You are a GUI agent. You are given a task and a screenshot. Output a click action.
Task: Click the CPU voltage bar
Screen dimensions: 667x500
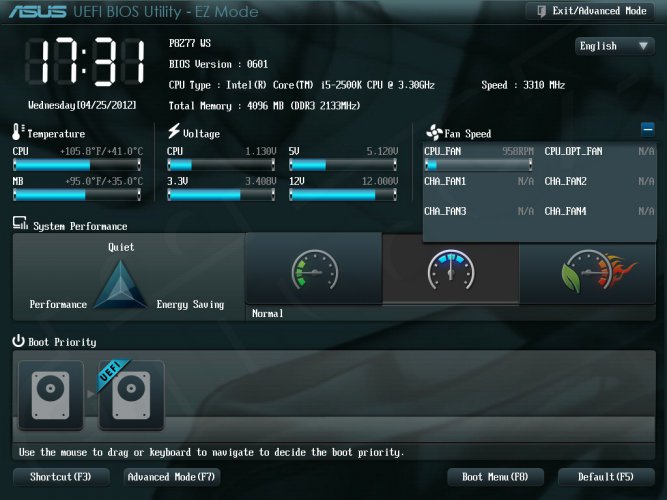[221, 165]
